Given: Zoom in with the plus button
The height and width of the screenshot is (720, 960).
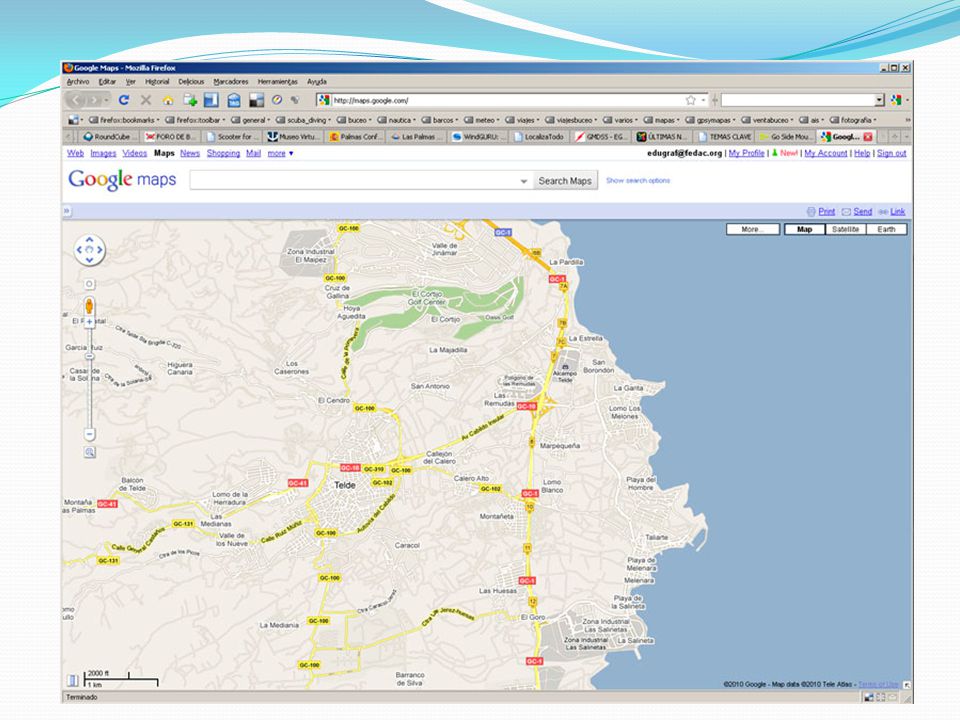Looking at the screenshot, I should pyautogui.click(x=89, y=322).
